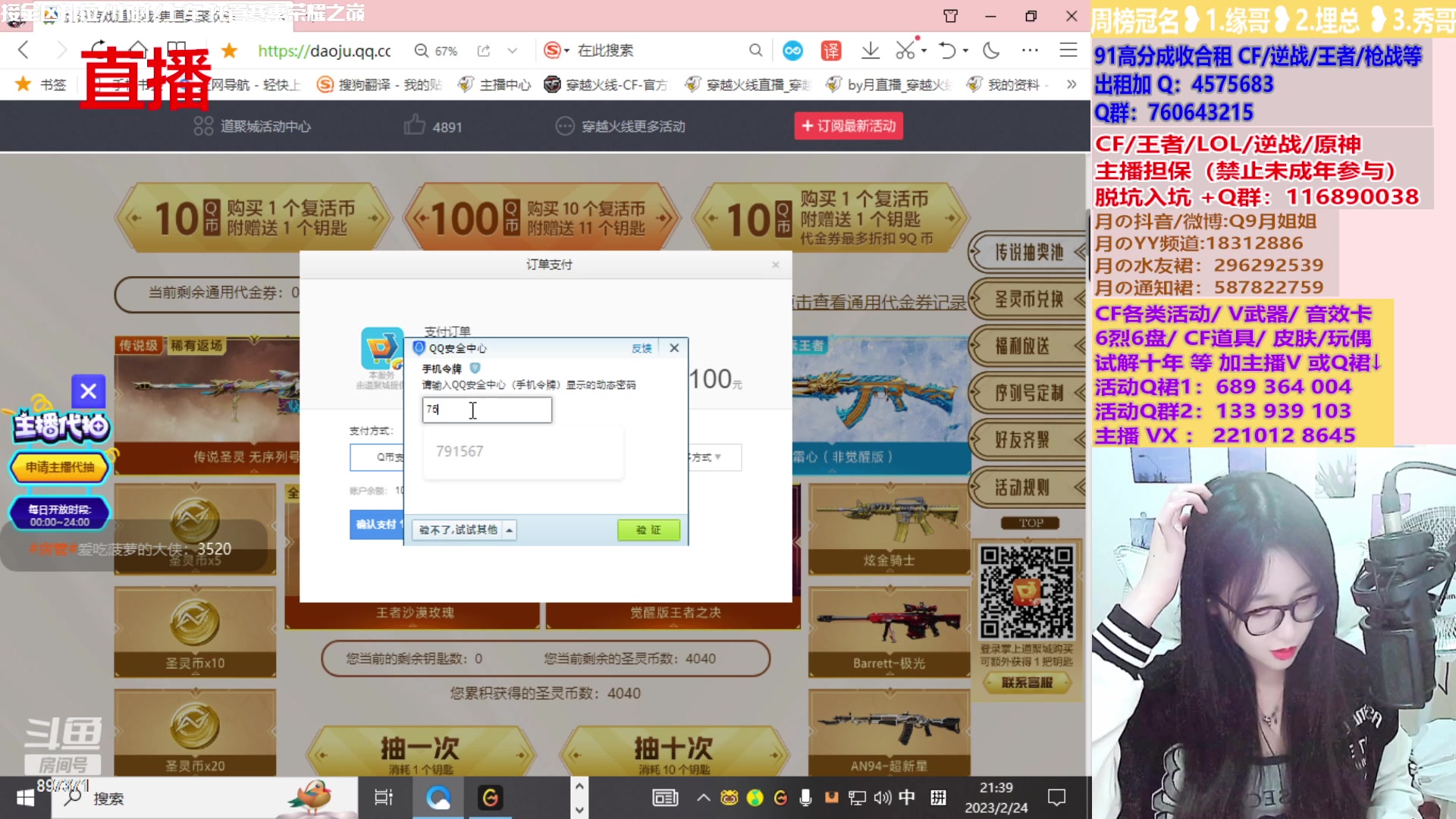Expand the address bar dropdown chevron
1456x819 pixels.
coord(513,51)
